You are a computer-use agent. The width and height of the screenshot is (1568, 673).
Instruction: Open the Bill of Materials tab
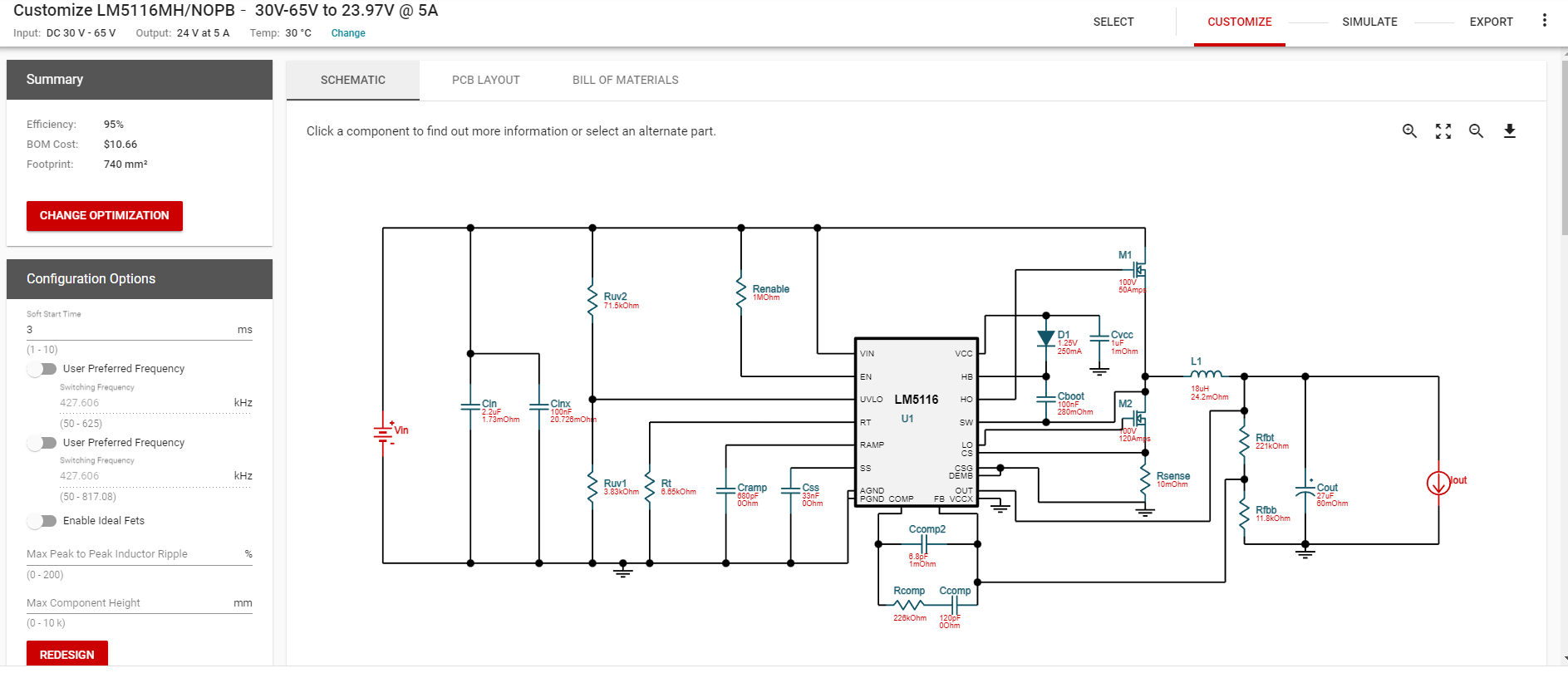pyautogui.click(x=626, y=80)
